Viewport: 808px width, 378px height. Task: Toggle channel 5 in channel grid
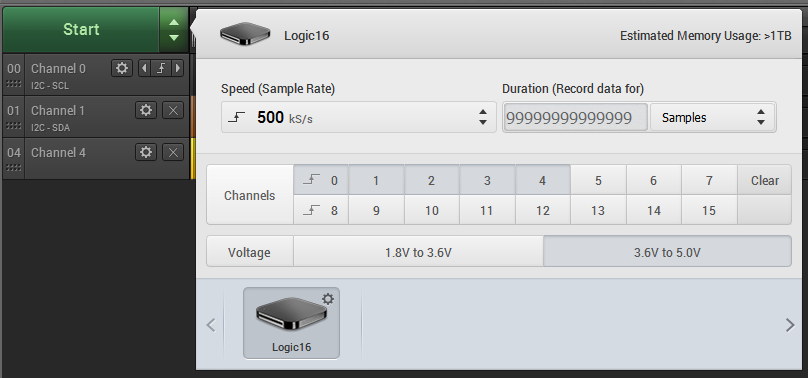click(598, 180)
